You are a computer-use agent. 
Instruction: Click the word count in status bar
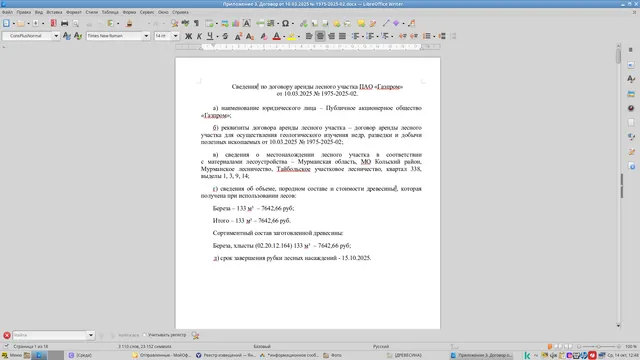[x=145, y=347]
